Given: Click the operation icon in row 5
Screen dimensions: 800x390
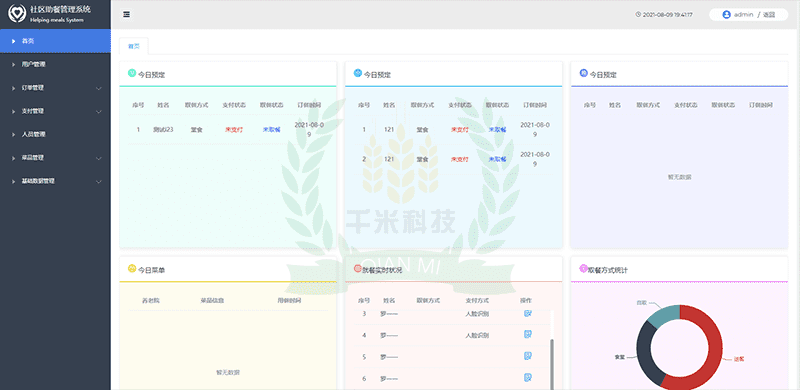Looking at the screenshot, I should (x=528, y=356).
